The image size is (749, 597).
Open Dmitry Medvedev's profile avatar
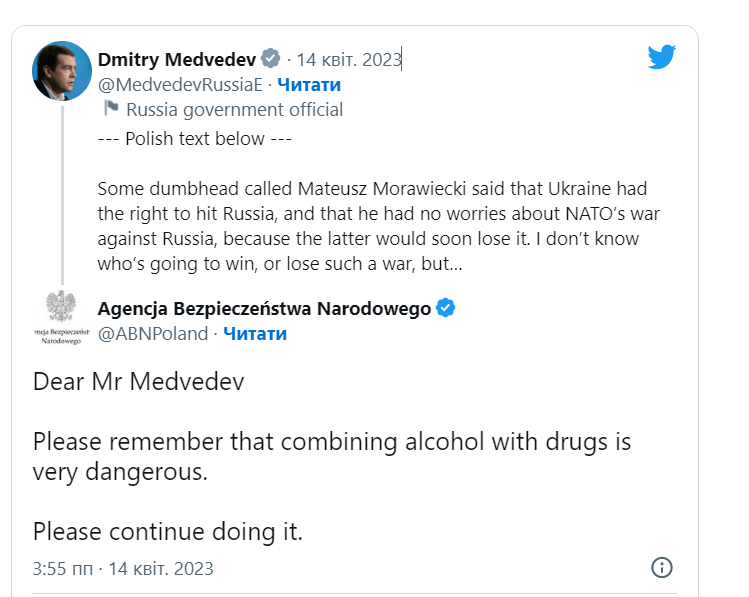click(x=62, y=71)
